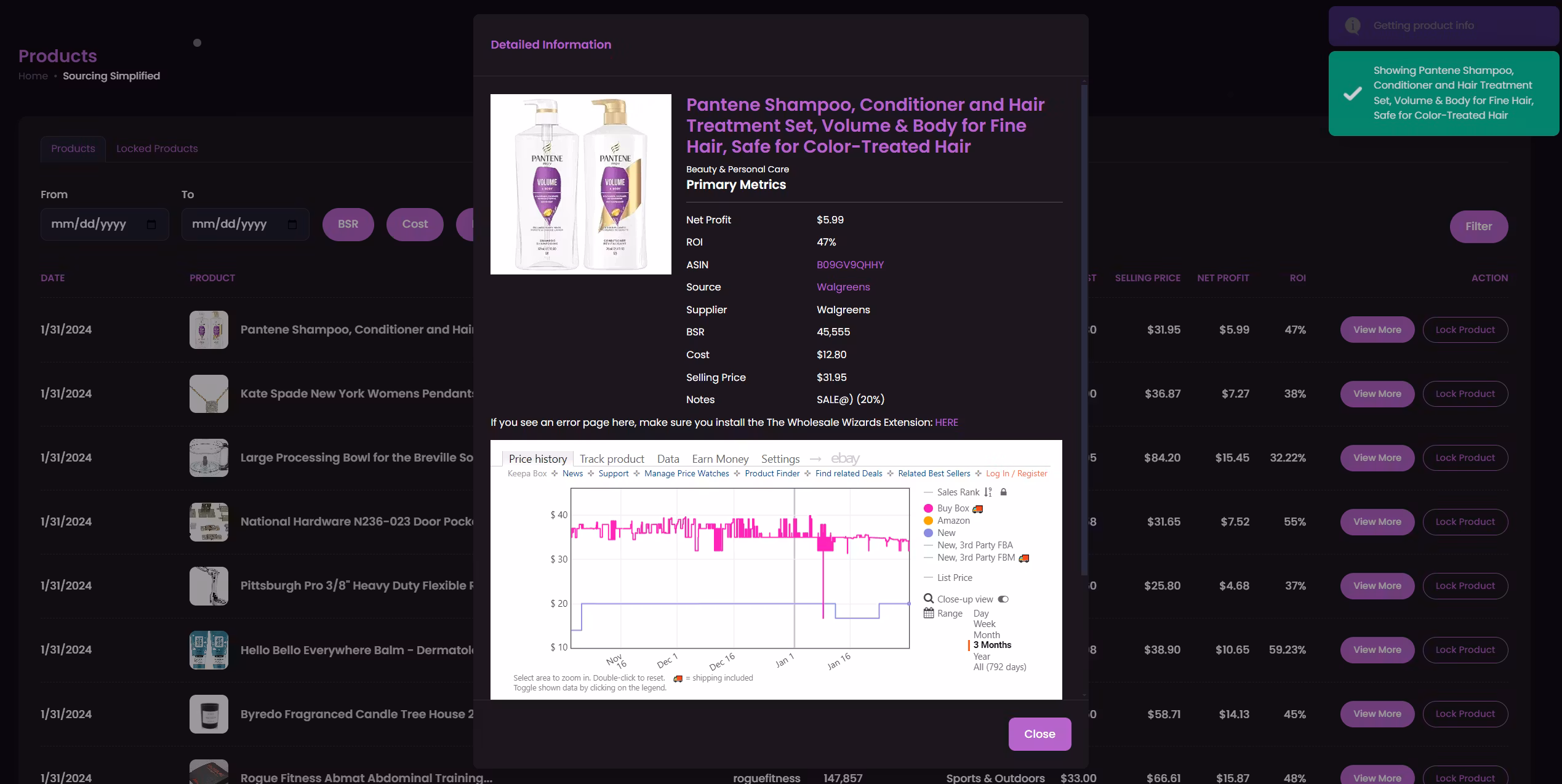The image size is (1562, 784).
Task: Click the info icon in notification
Action: pyautogui.click(x=1352, y=26)
